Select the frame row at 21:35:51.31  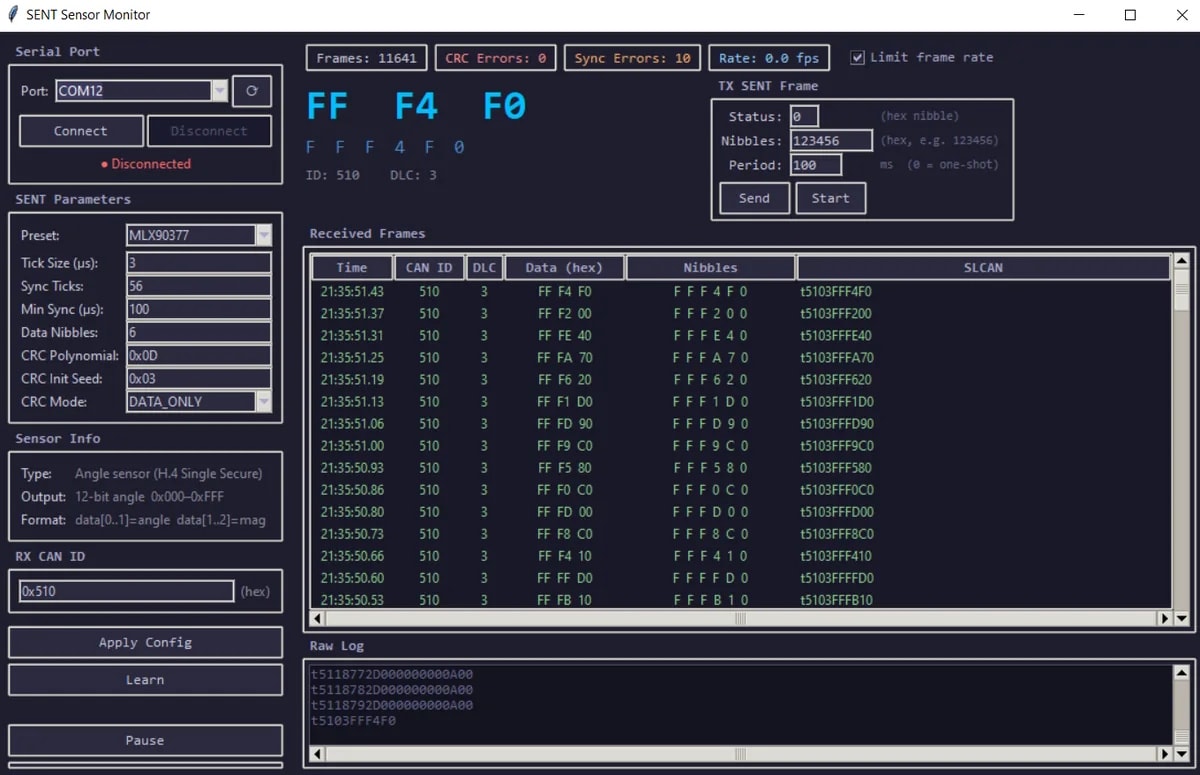(740, 336)
